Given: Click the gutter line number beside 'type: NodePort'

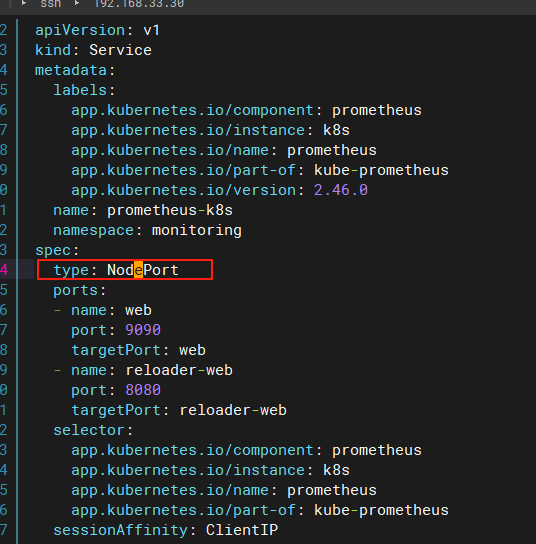Looking at the screenshot, I should coord(3,270).
